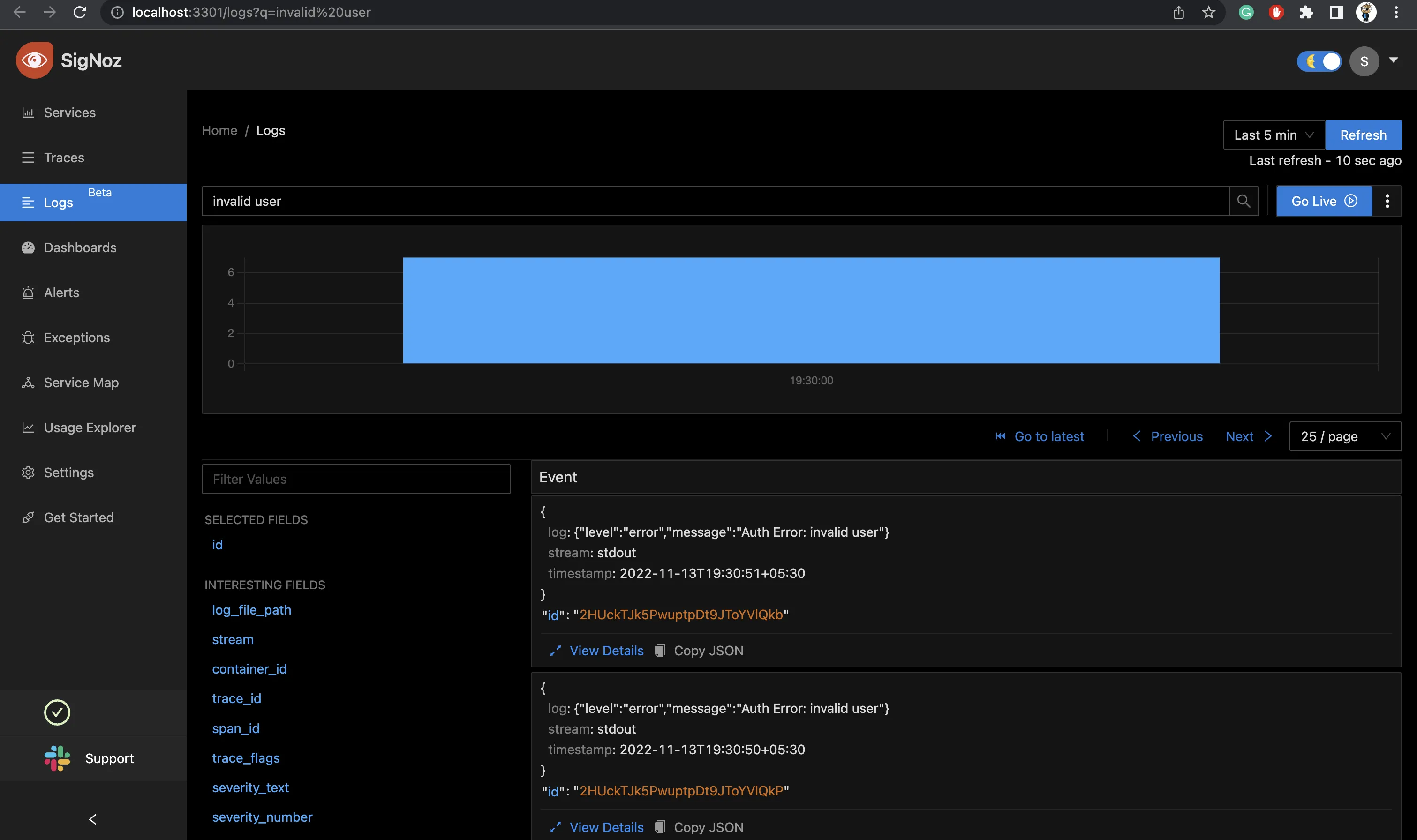Expand the Last 5 min time dropdown

1273,135
